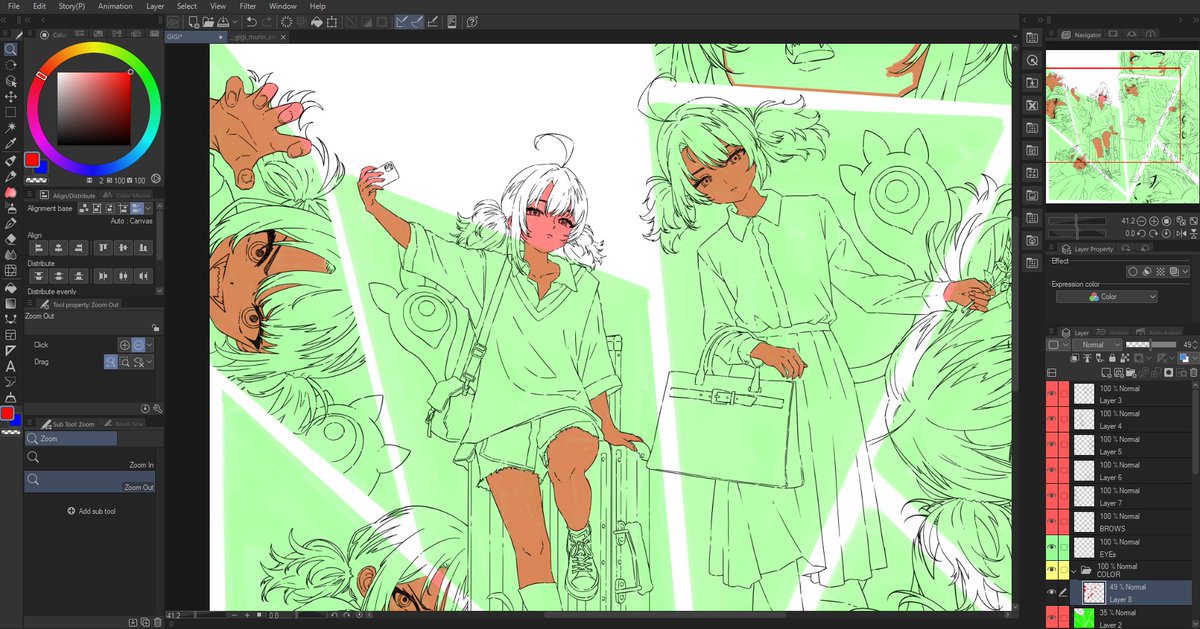Select the rectangle Selection area tool
1200x629 pixels.
click(x=10, y=112)
